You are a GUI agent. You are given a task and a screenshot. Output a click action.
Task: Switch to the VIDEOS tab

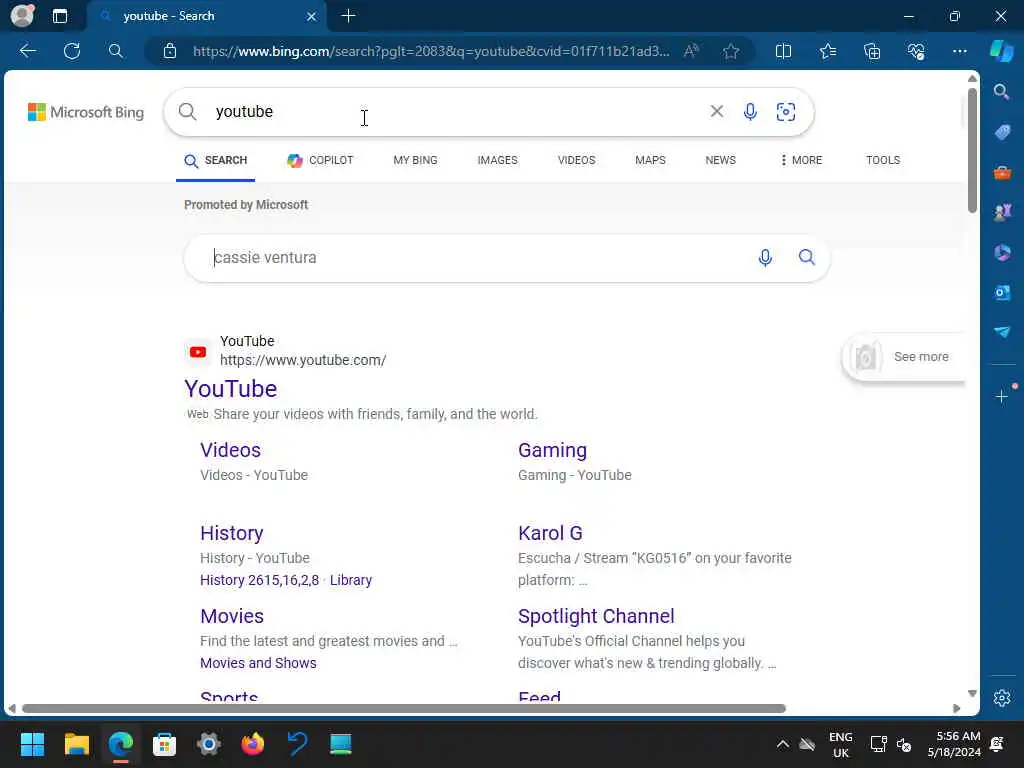pos(576,161)
